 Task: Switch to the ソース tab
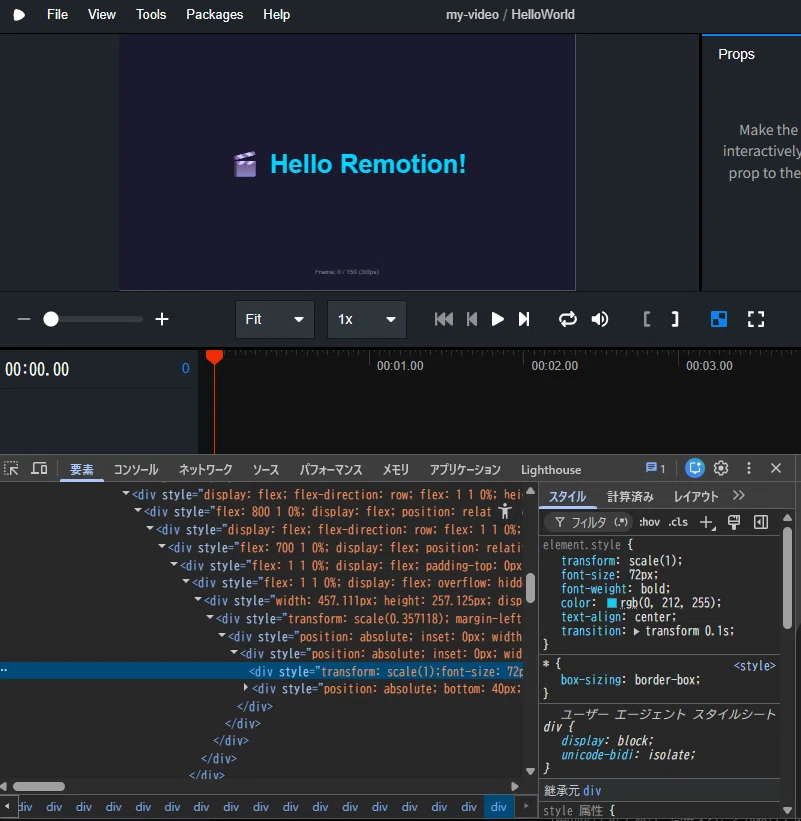265,470
